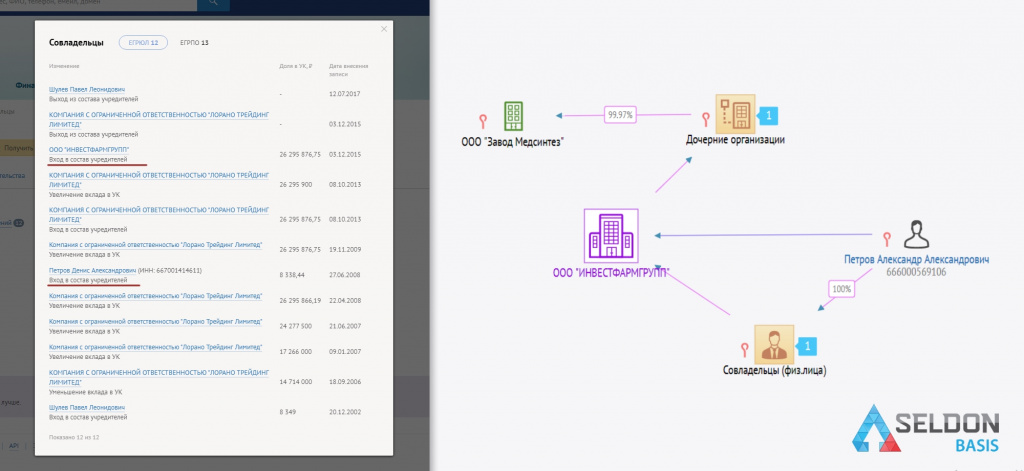Click the ООО "Завод Медсинтез" node label

512,142
